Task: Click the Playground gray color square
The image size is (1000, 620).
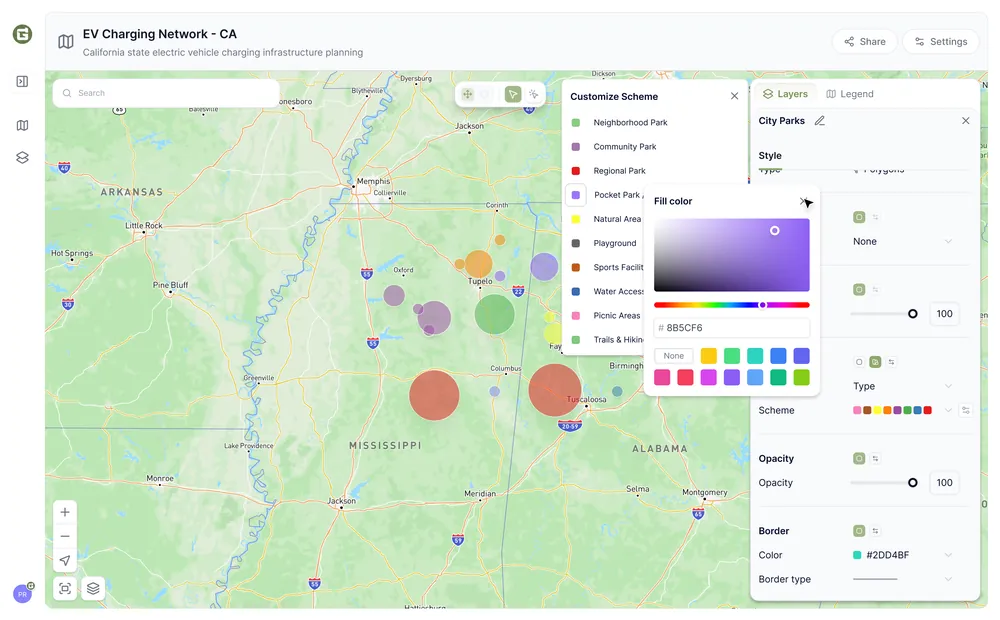Action: click(x=576, y=244)
